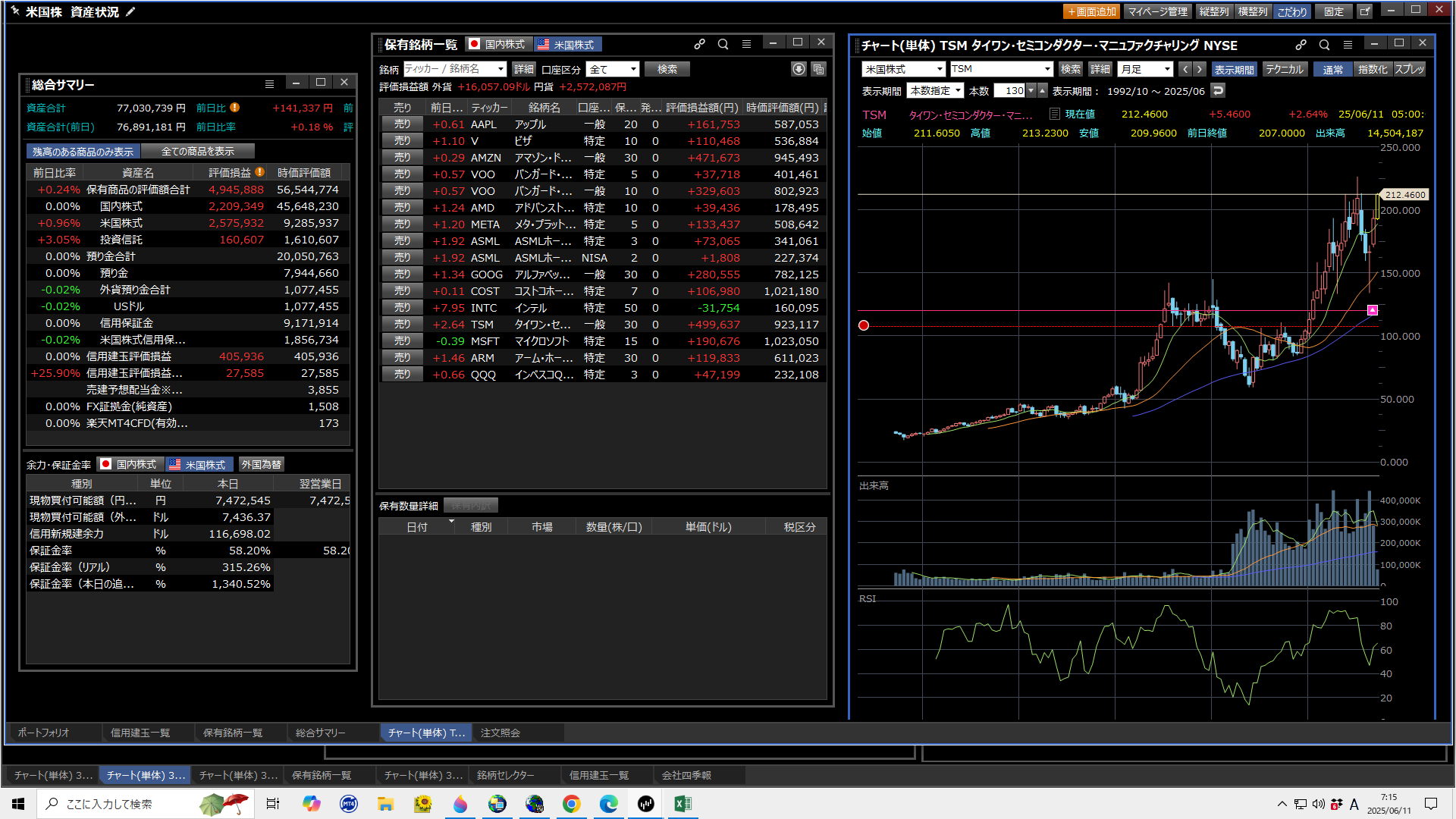This screenshot has height=819, width=1456.
Task: Decrease the 本数 bar count with down arrow
Action: tap(1031, 90)
